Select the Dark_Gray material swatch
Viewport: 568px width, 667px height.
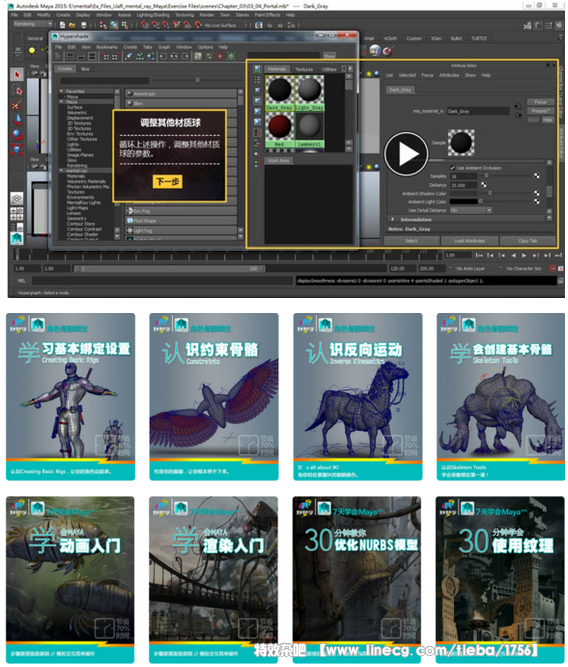tap(279, 93)
